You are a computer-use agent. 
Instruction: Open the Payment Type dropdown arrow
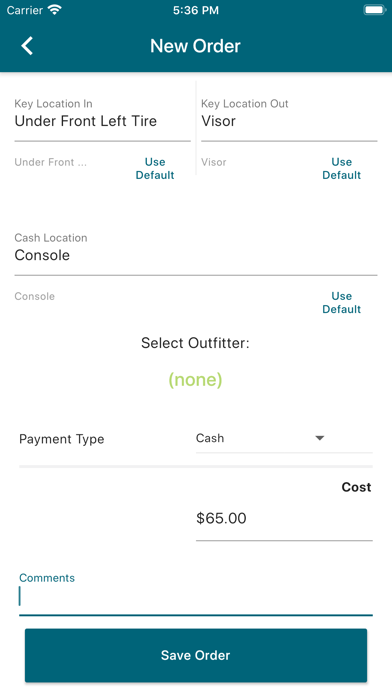(319, 438)
